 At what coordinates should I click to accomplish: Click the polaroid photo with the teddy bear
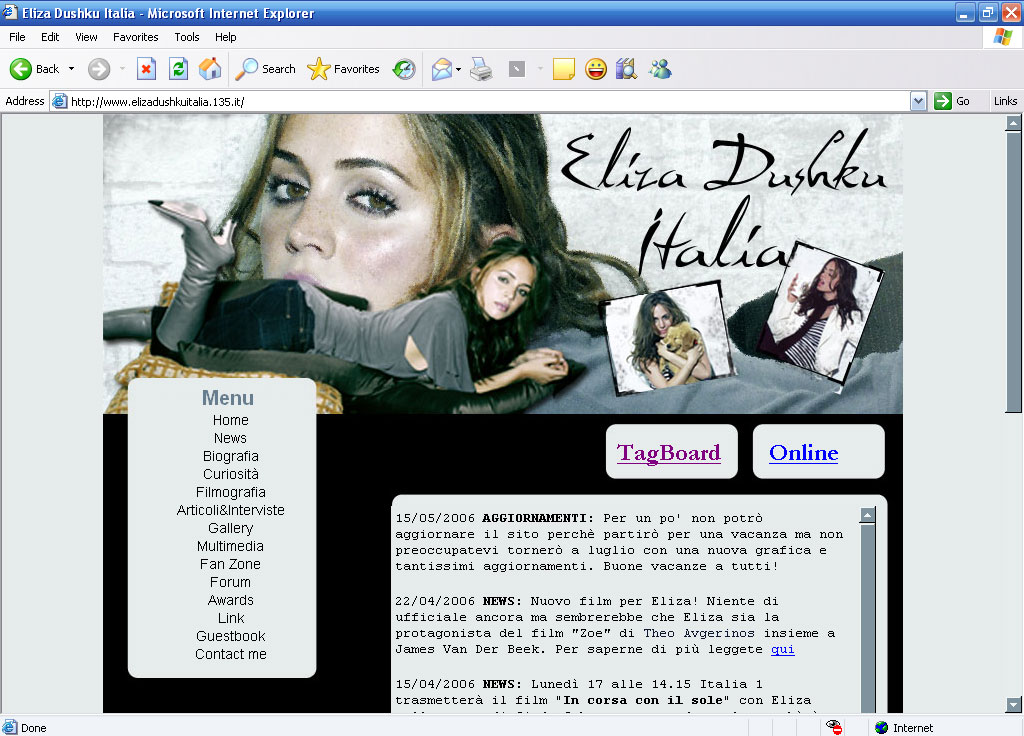point(667,338)
